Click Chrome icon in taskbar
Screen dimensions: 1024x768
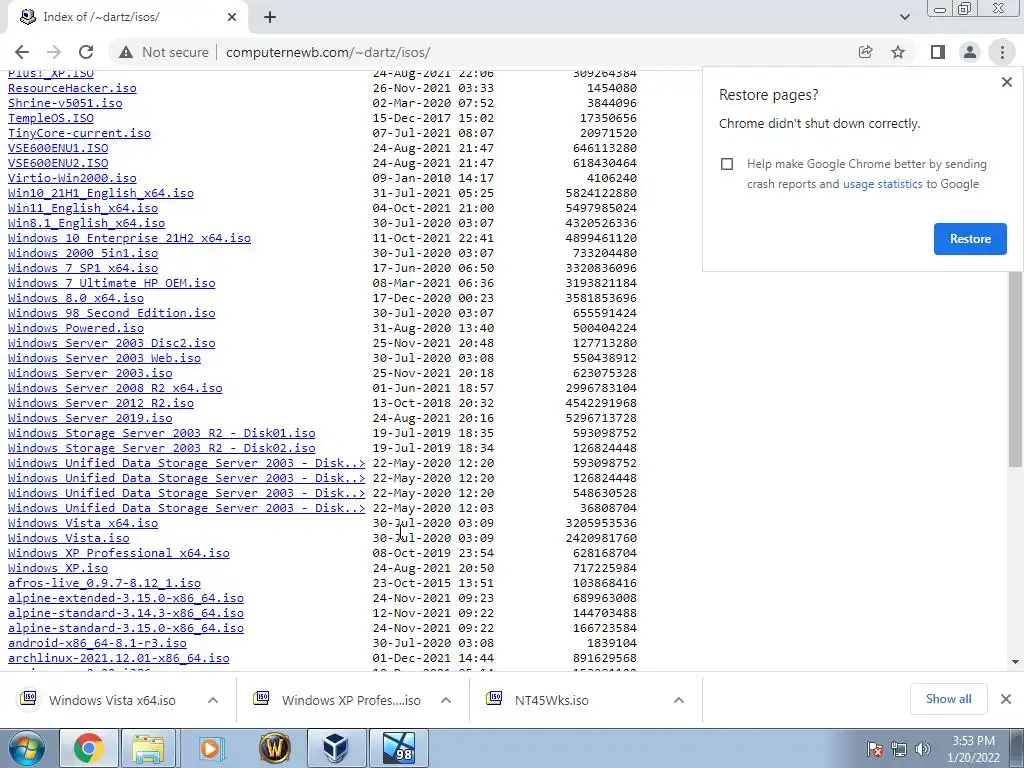coord(89,748)
